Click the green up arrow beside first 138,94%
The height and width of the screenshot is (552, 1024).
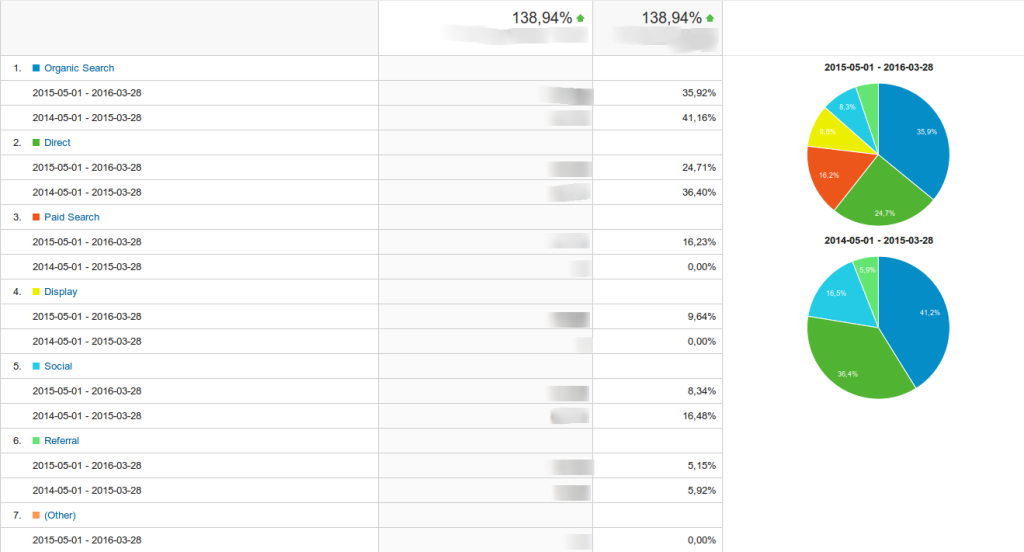pos(580,18)
